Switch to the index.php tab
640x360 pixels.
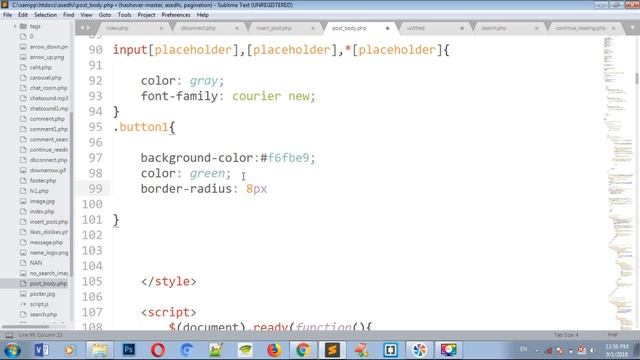[117, 28]
